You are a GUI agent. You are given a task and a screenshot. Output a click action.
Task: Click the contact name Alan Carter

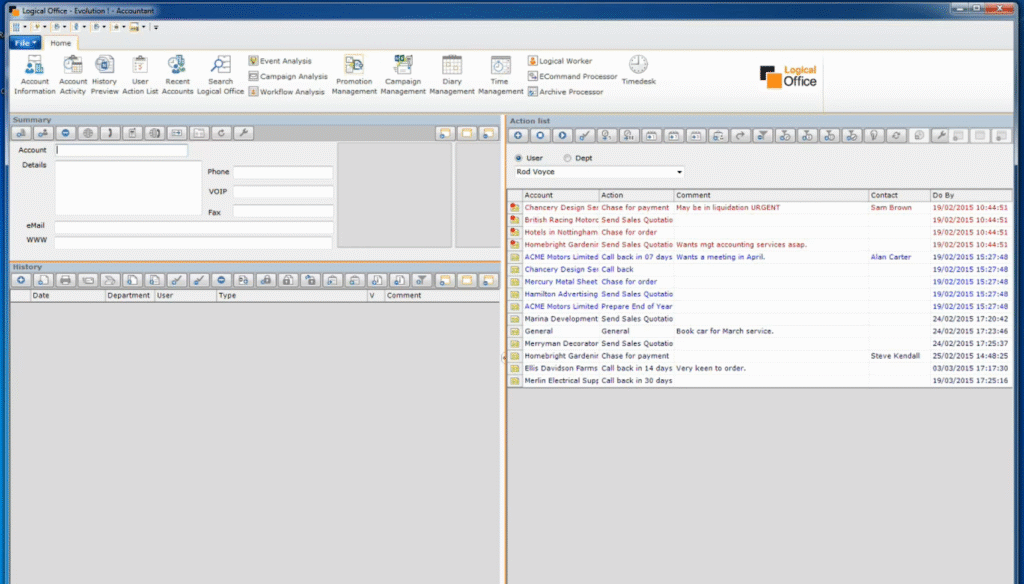click(x=890, y=257)
